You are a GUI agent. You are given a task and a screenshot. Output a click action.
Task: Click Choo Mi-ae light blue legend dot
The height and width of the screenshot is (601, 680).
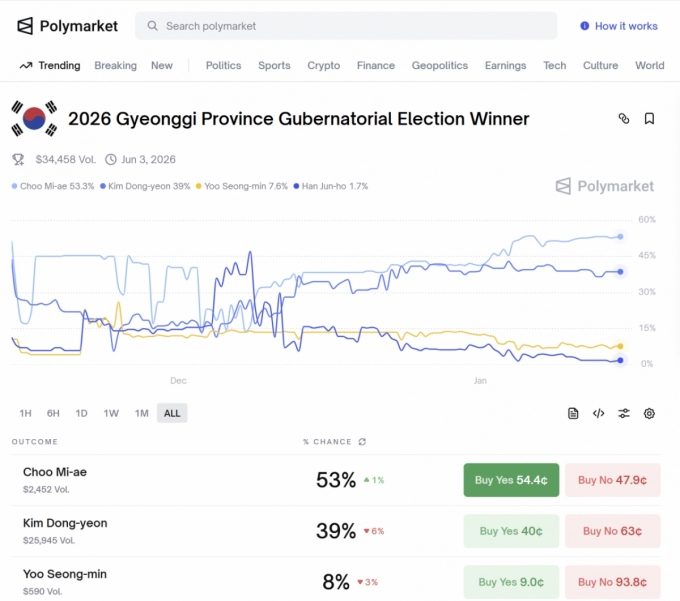click(15, 186)
